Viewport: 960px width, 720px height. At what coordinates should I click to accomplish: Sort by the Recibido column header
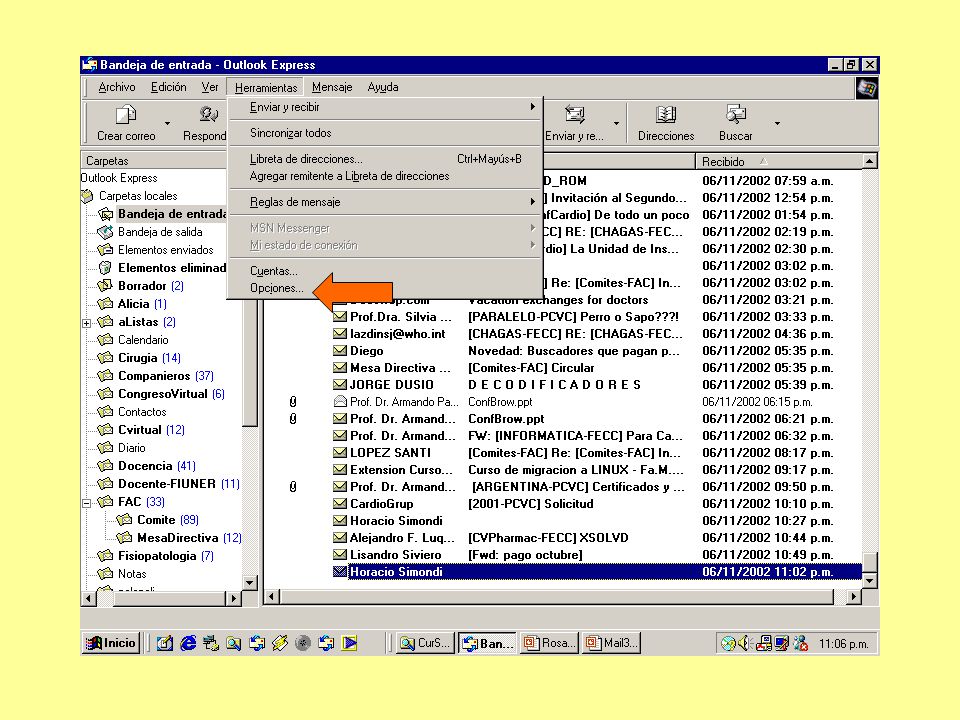point(778,162)
